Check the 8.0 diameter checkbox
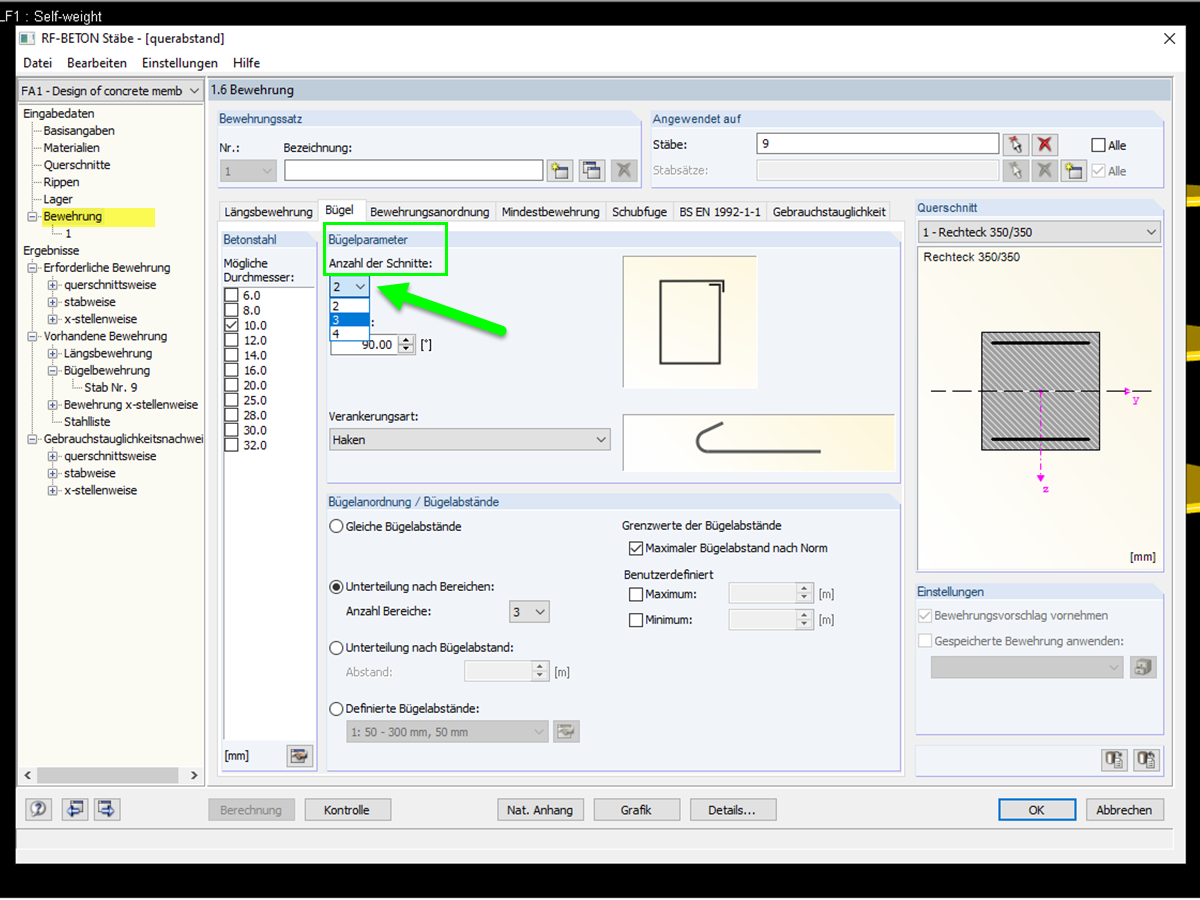 tap(232, 310)
